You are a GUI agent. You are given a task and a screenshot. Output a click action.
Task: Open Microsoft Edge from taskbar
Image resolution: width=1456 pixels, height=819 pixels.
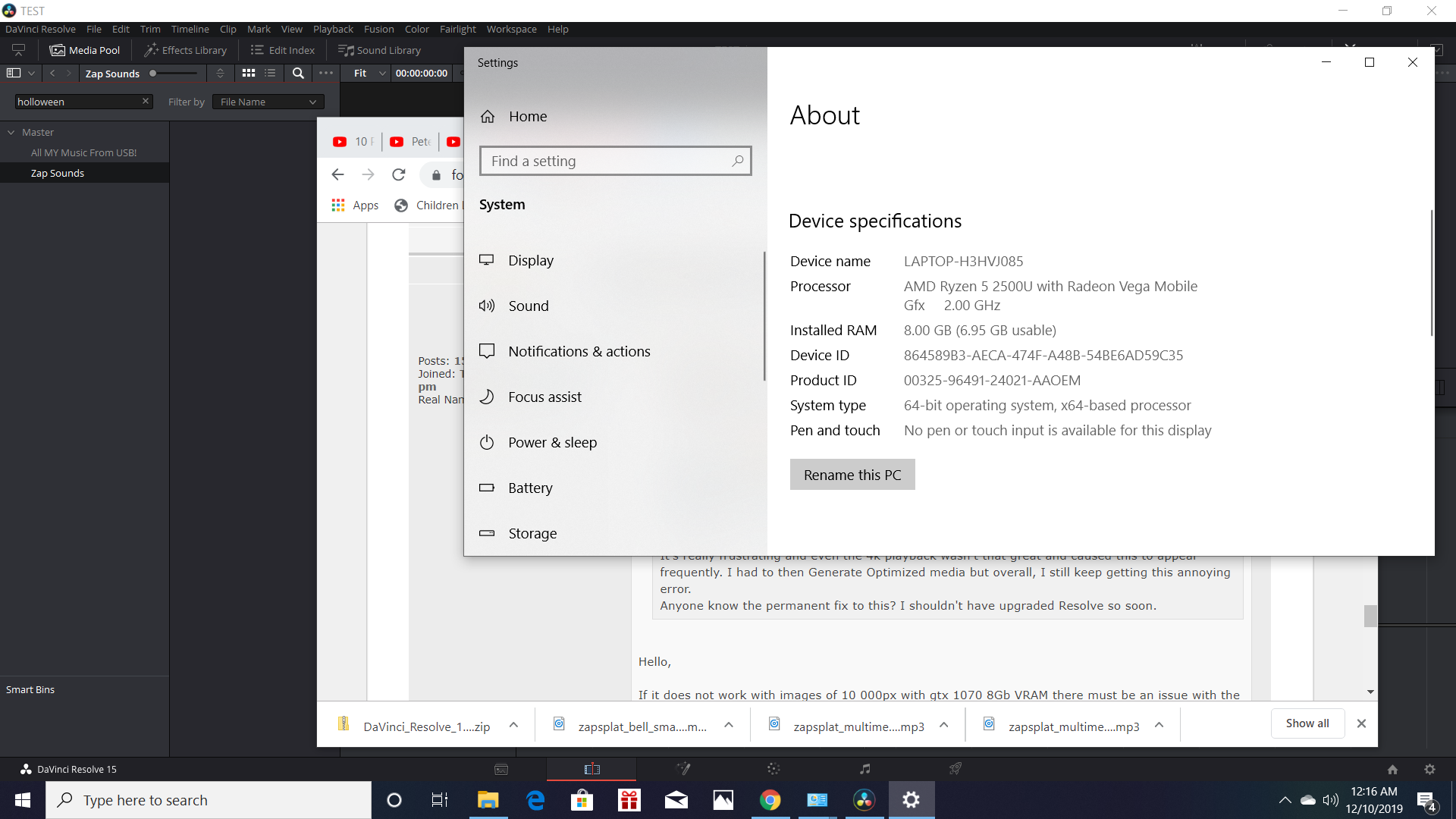coord(535,800)
